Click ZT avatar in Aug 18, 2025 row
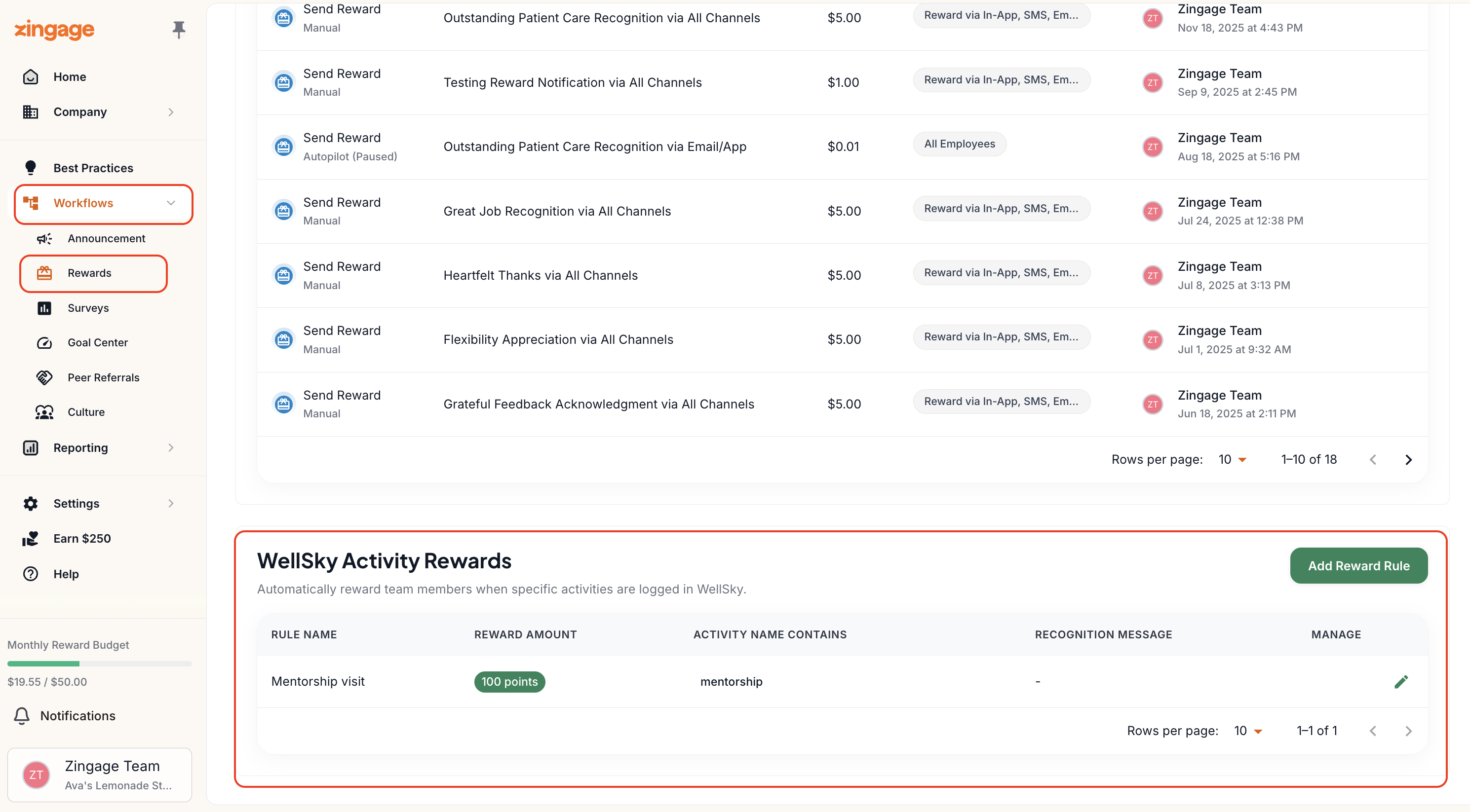 click(x=1153, y=147)
